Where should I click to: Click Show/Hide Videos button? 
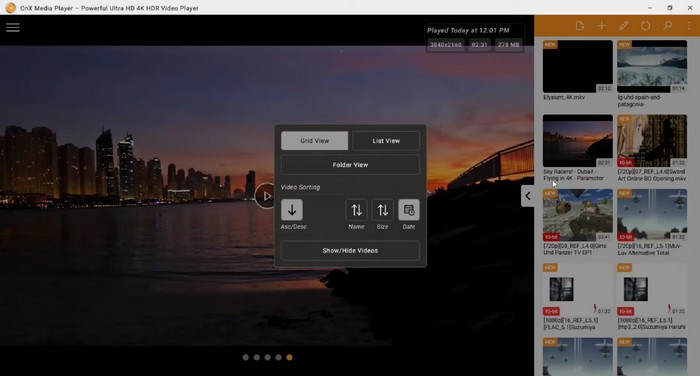(x=350, y=251)
